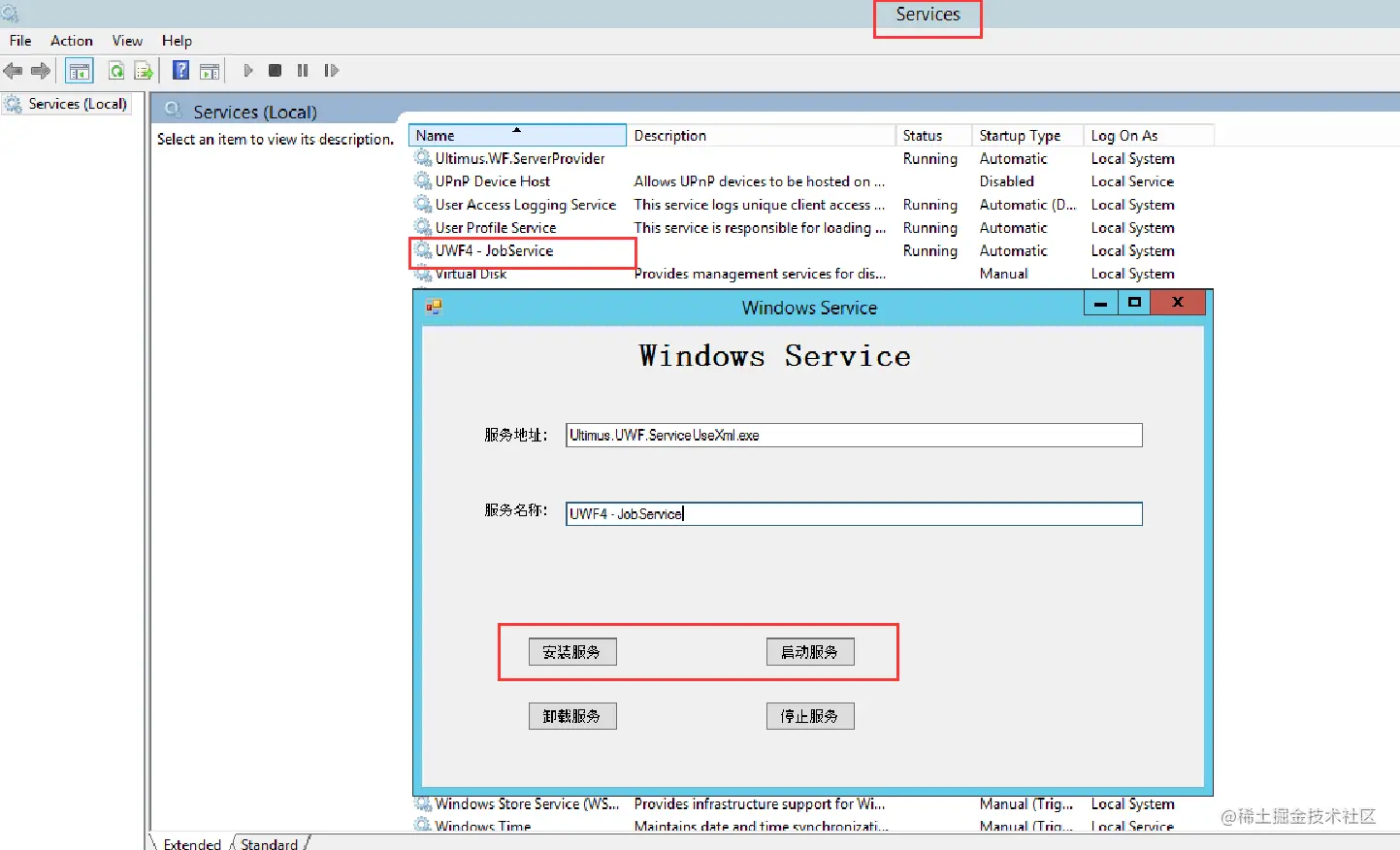The width and height of the screenshot is (1400, 850).
Task: Open Help using the blue question mark icon
Action: tap(180, 70)
